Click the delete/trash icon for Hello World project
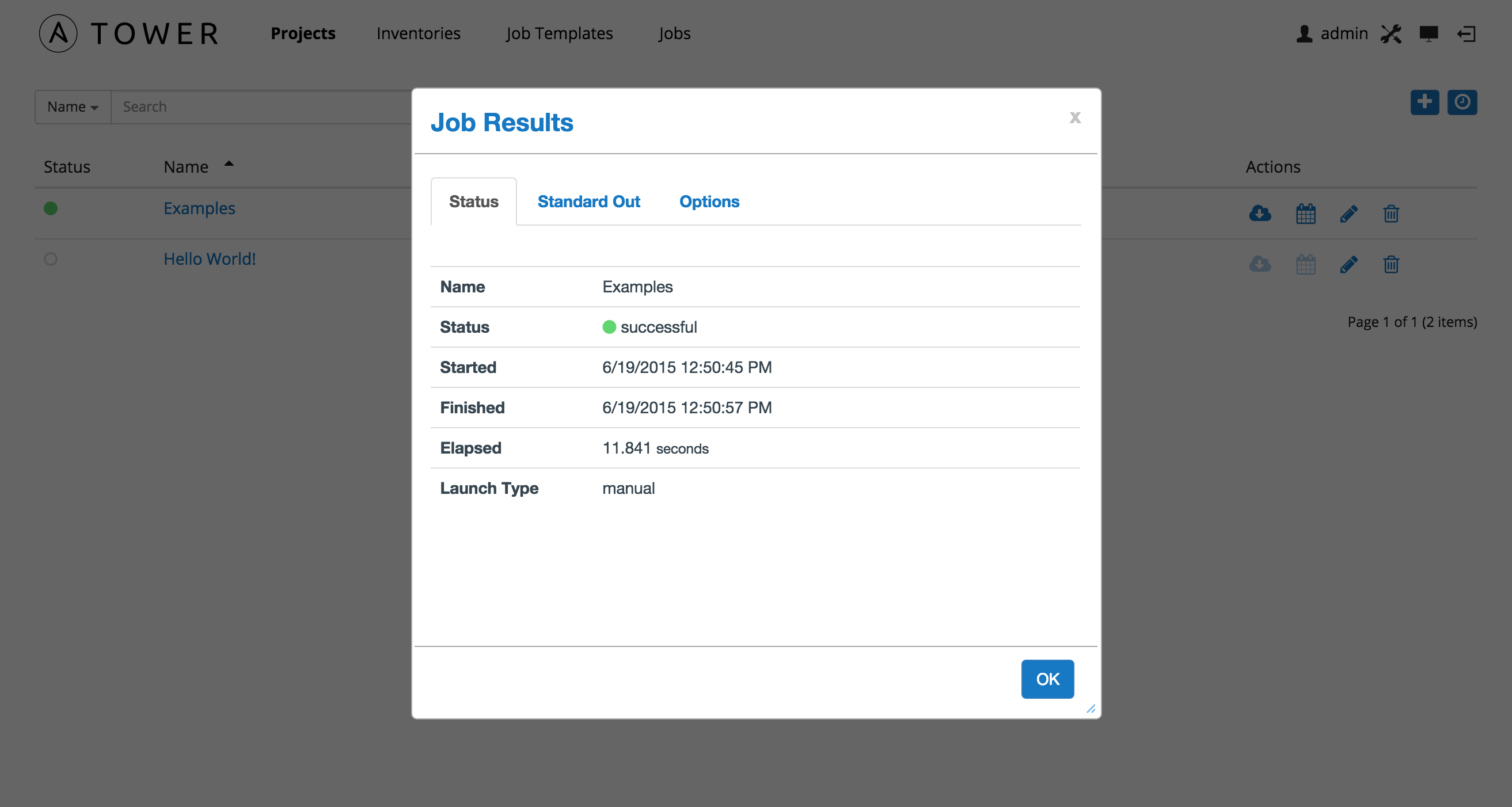 click(x=1391, y=263)
